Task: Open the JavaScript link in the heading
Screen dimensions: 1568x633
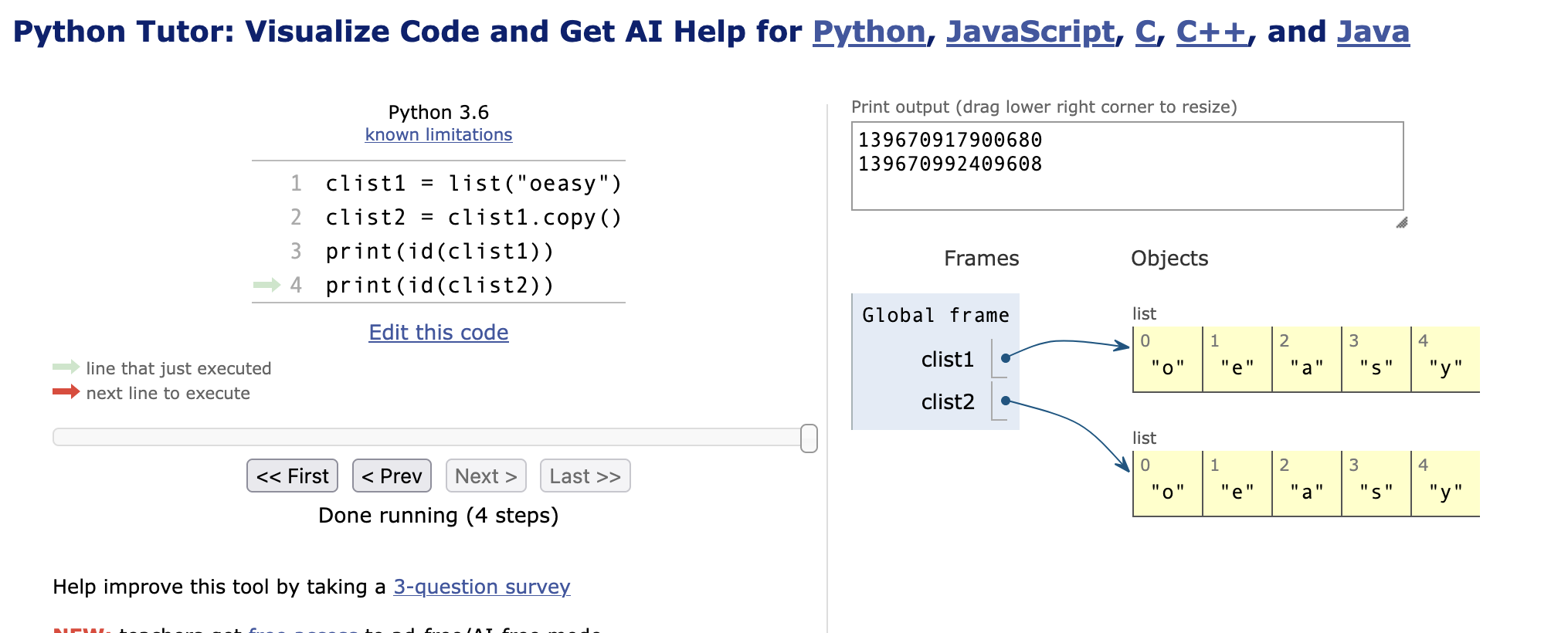Action: [1030, 32]
